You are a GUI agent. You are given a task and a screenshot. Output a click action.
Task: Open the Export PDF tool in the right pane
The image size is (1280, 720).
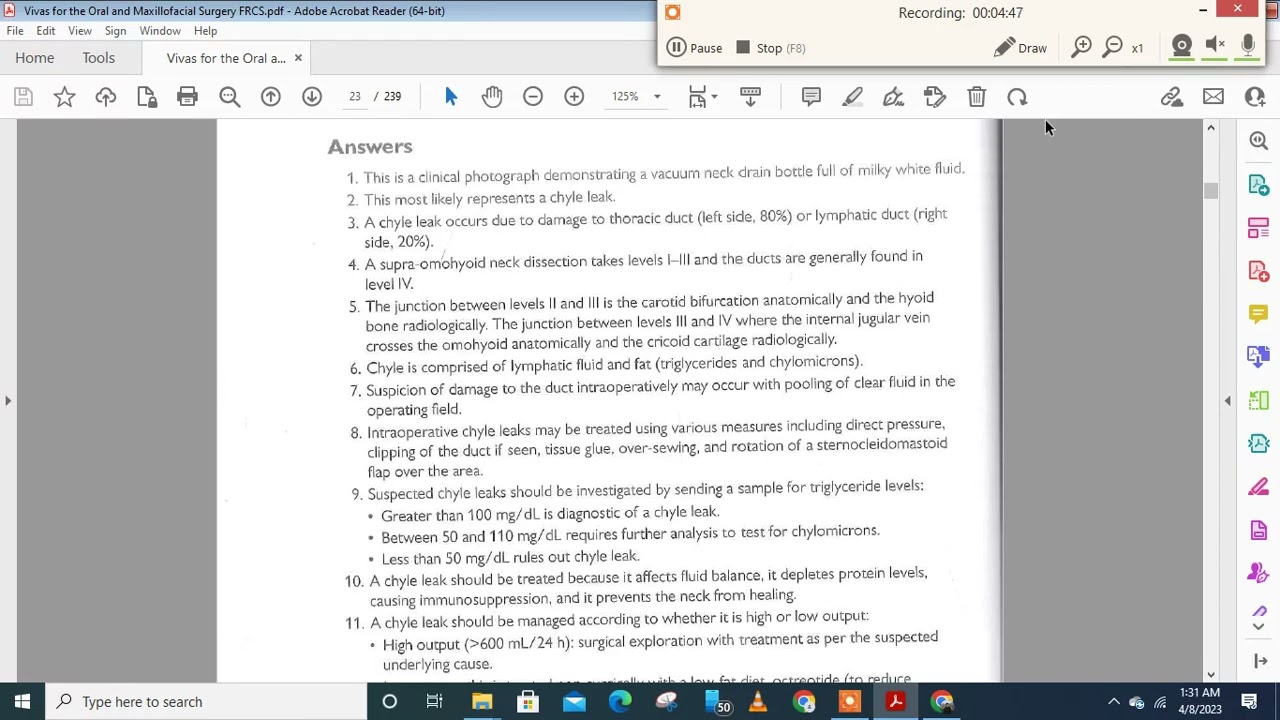pyautogui.click(x=1258, y=185)
